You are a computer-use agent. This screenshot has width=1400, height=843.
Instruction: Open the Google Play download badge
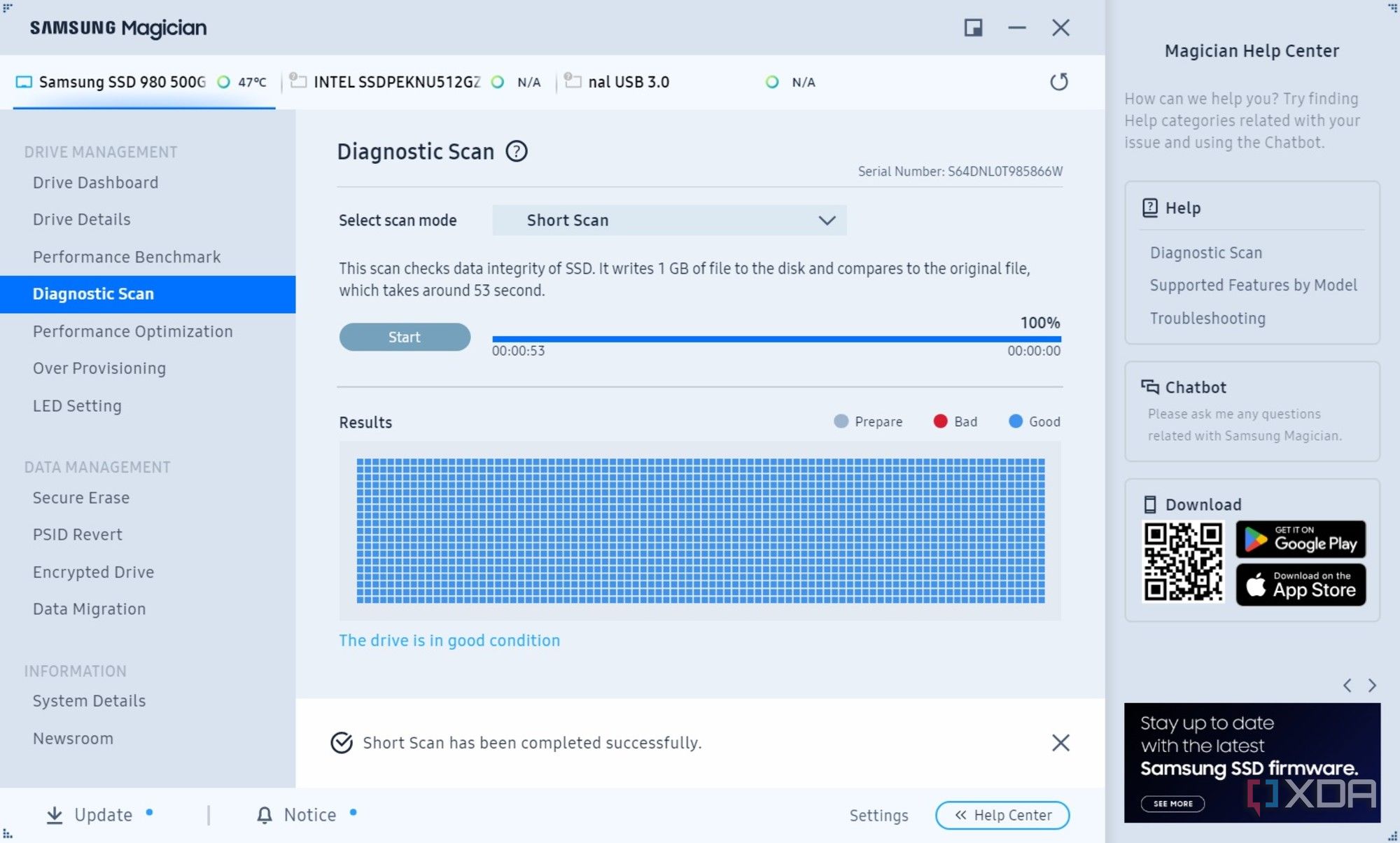coord(1301,539)
